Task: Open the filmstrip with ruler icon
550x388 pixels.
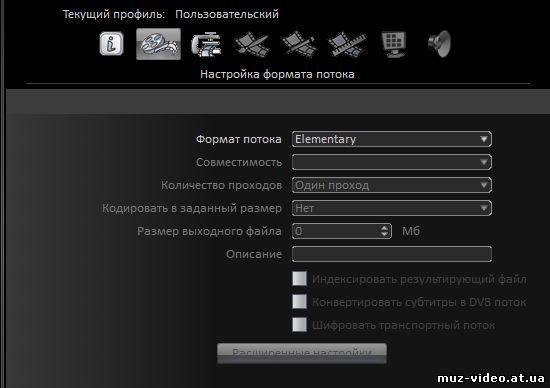Action: pos(347,44)
